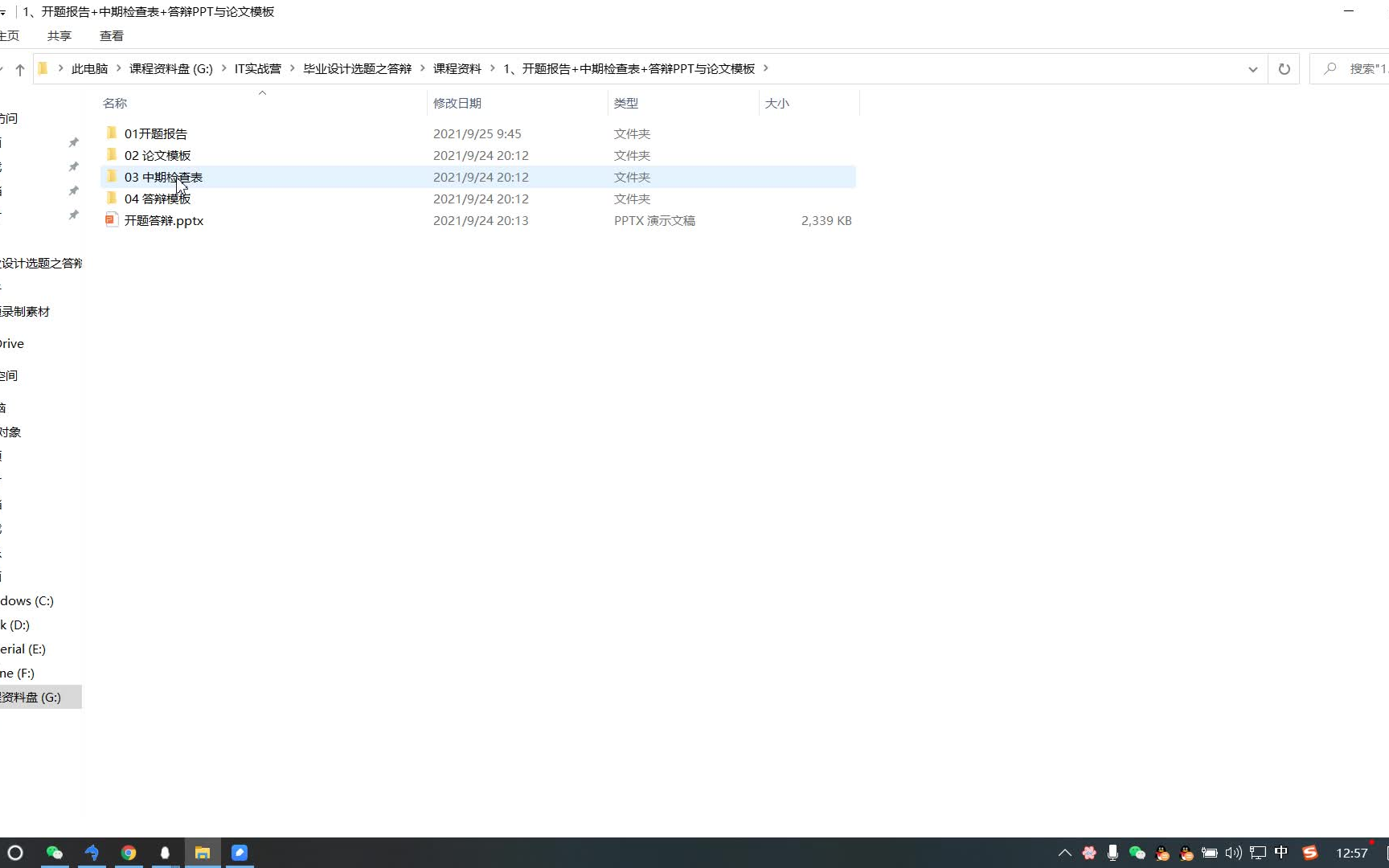Click the date 2021/9/24 20:13
Image resolution: width=1389 pixels, height=868 pixels.
[x=481, y=220]
